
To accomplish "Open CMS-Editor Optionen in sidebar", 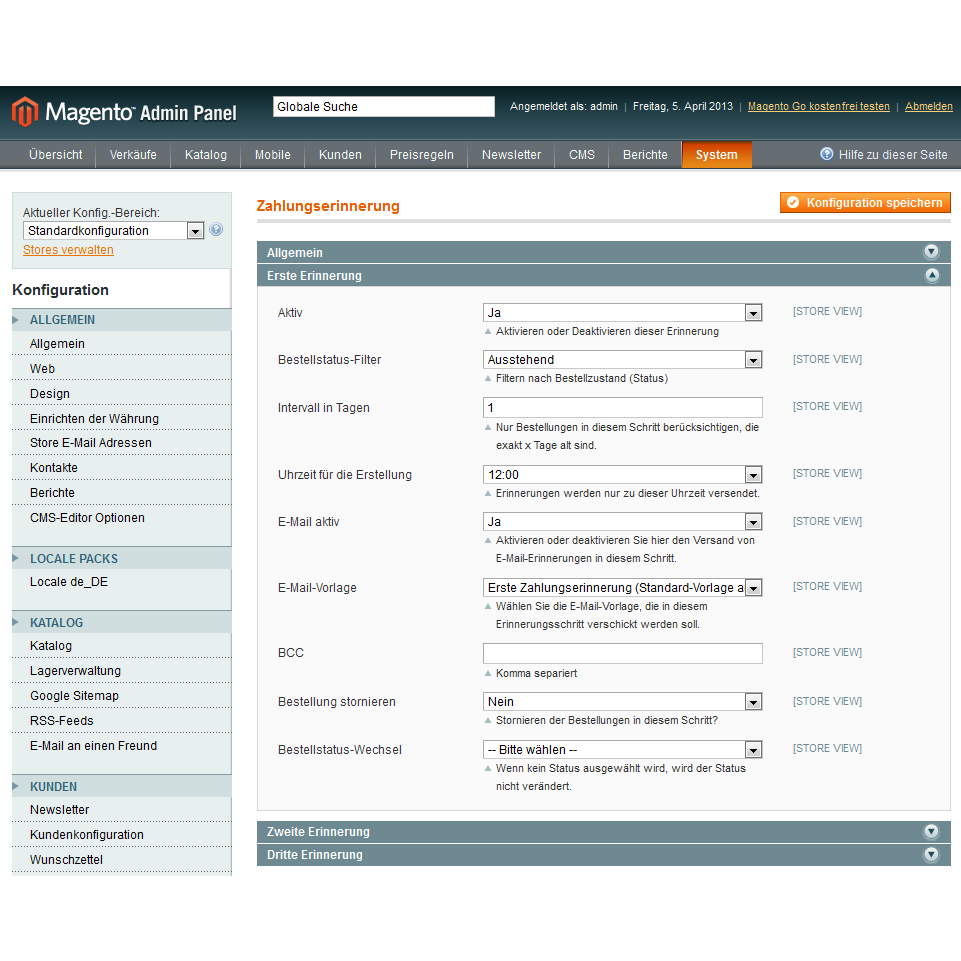I will (121, 518).
